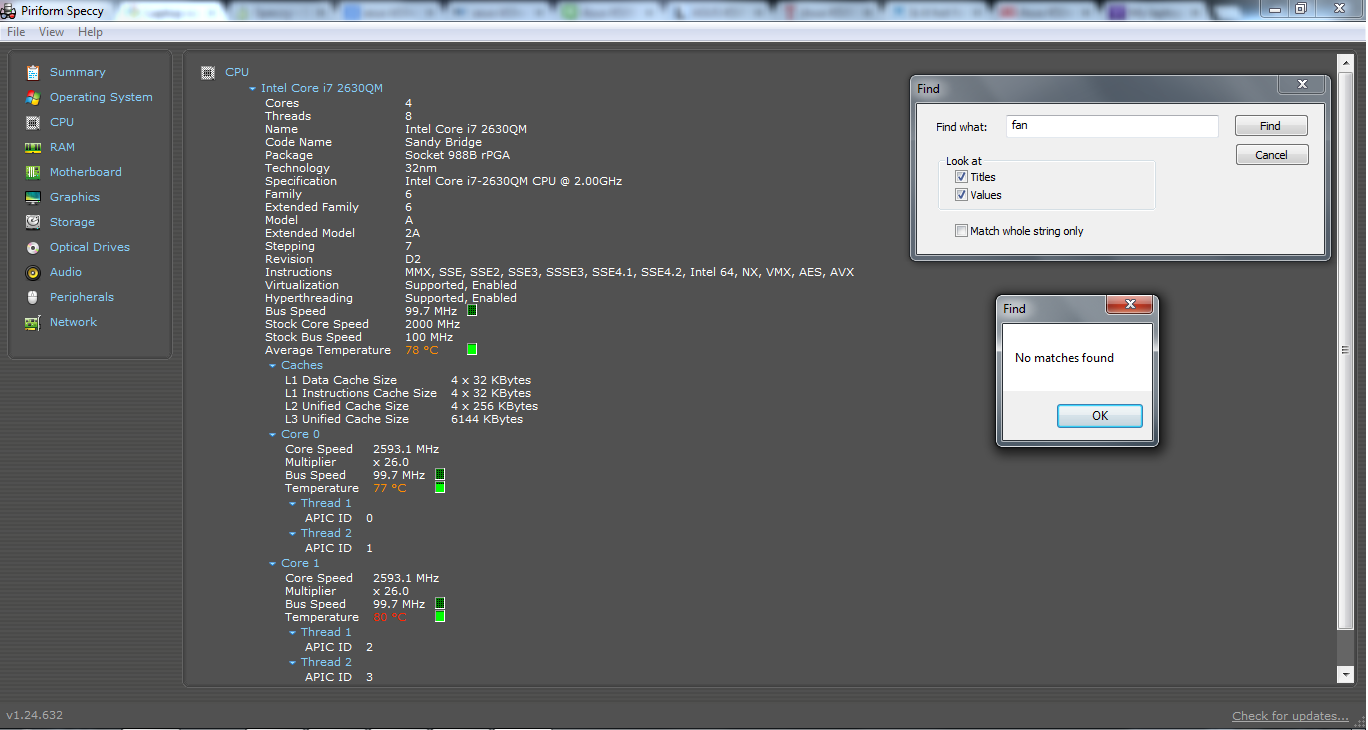
Task: Collapse the Core 0 tree node
Action: point(273,435)
